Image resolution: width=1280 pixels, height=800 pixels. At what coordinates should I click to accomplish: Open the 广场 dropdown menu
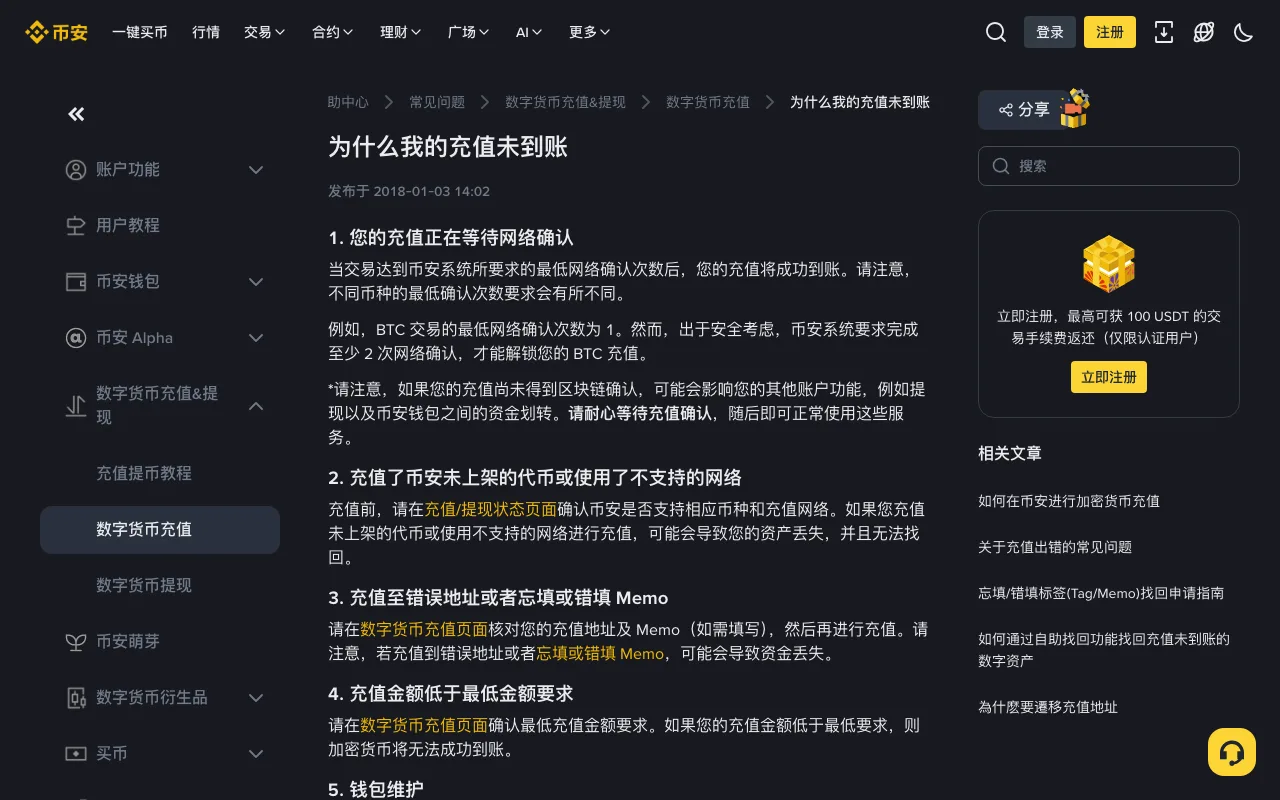point(469,32)
